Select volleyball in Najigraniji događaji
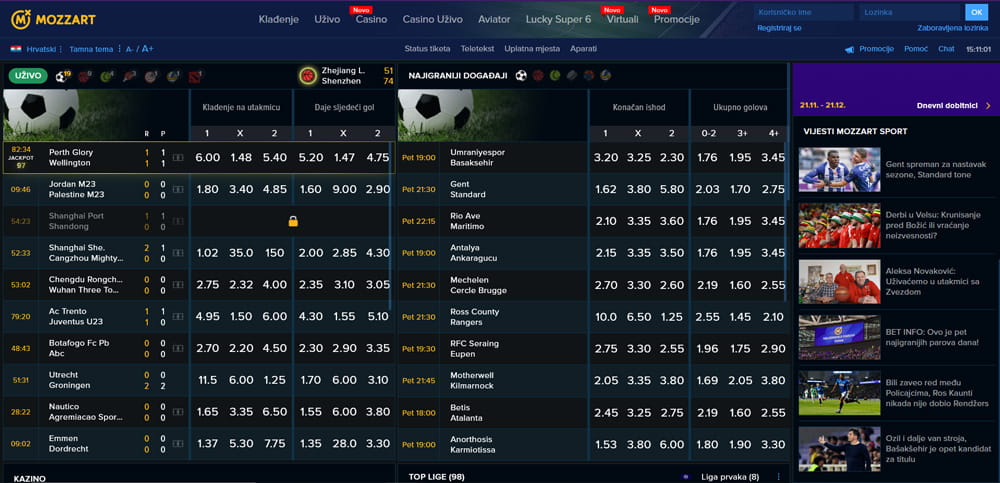 [x=605, y=75]
